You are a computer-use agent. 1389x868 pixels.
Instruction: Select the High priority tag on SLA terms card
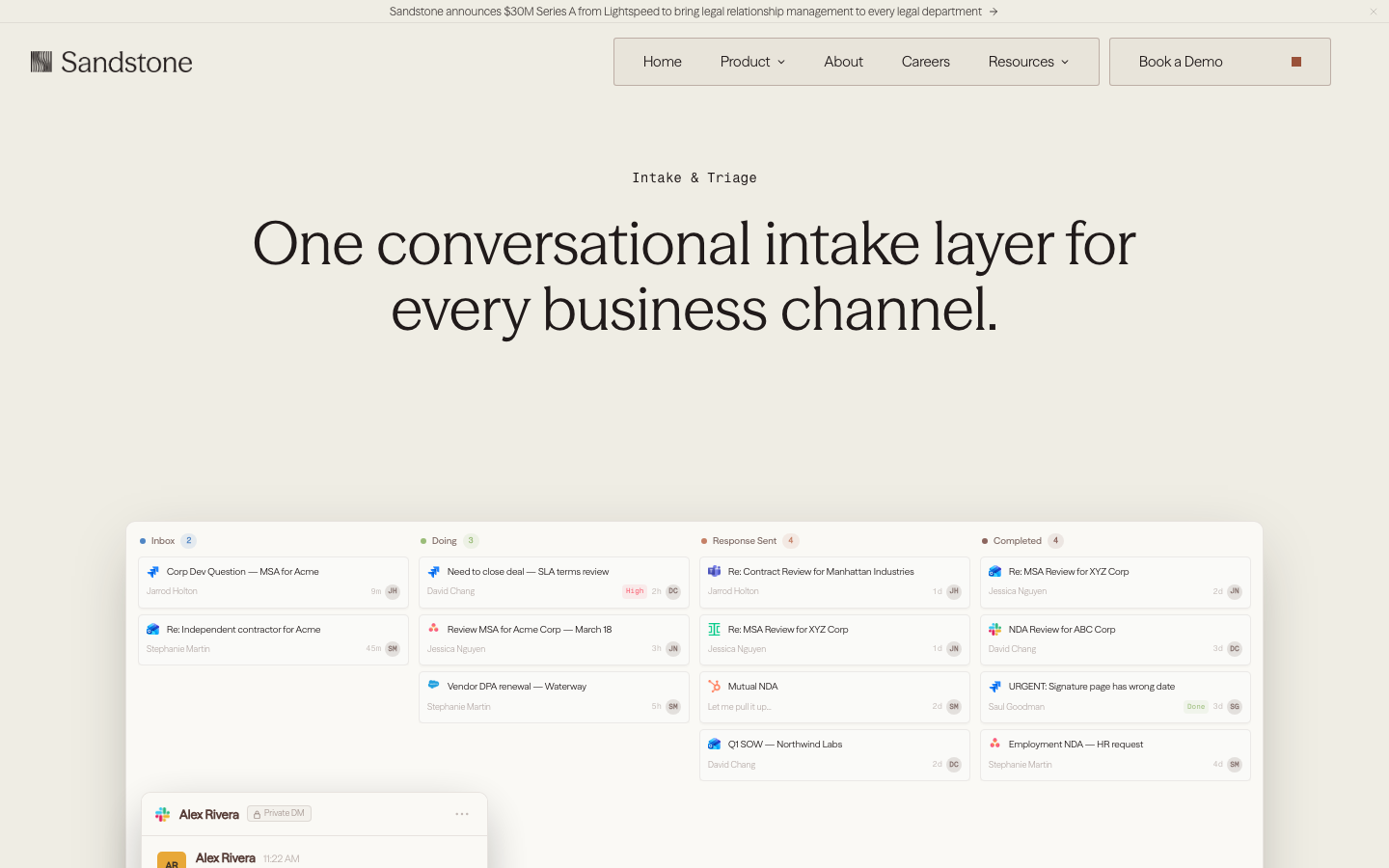coord(635,591)
